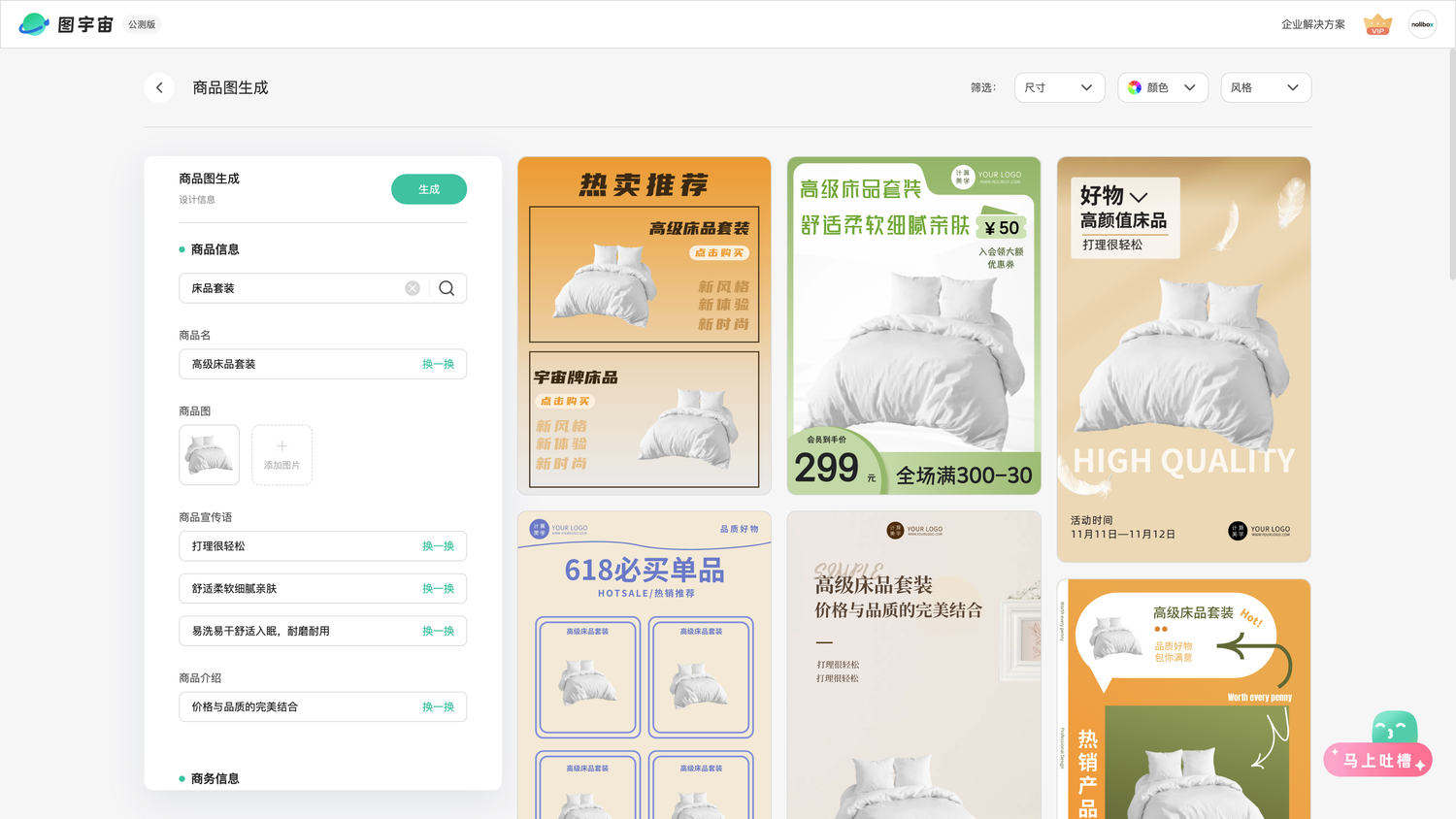Select the orange 热销产品 template
Viewport: 1456px width, 819px height.
(x=1184, y=700)
